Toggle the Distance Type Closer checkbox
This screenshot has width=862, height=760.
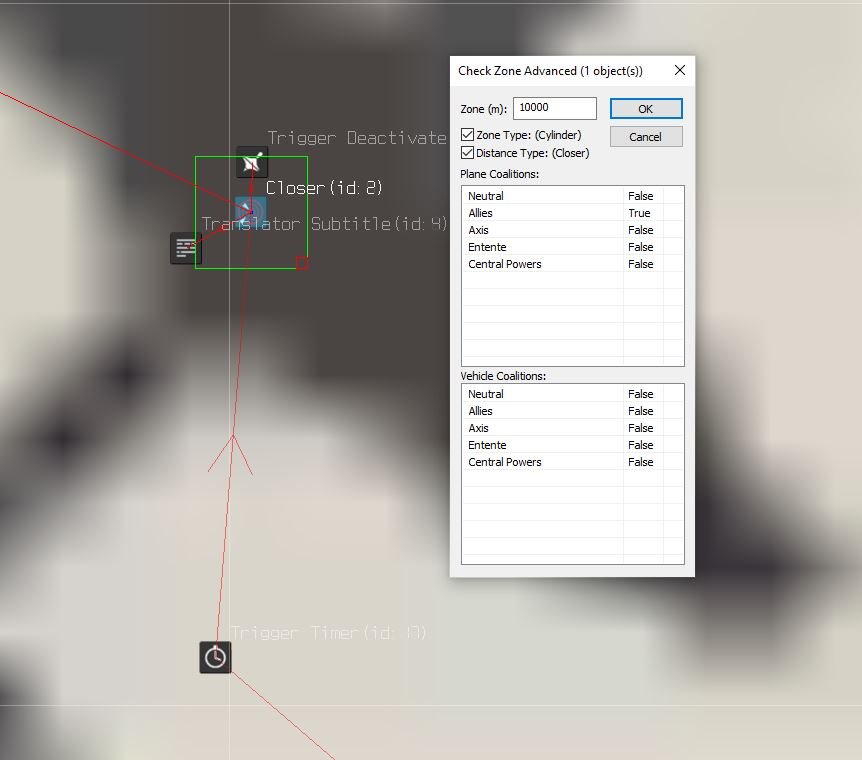[x=467, y=152]
